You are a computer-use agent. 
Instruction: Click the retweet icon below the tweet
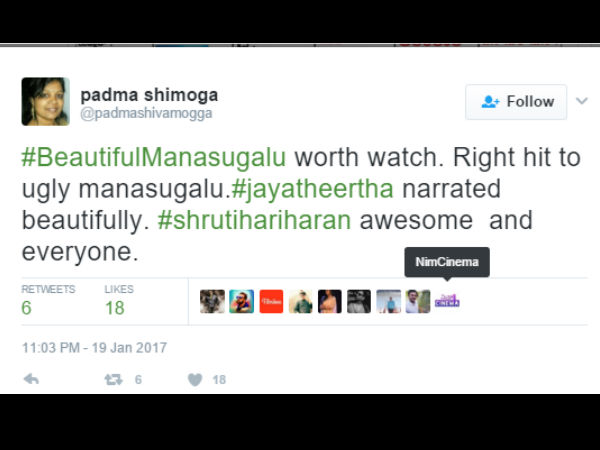click(x=114, y=380)
